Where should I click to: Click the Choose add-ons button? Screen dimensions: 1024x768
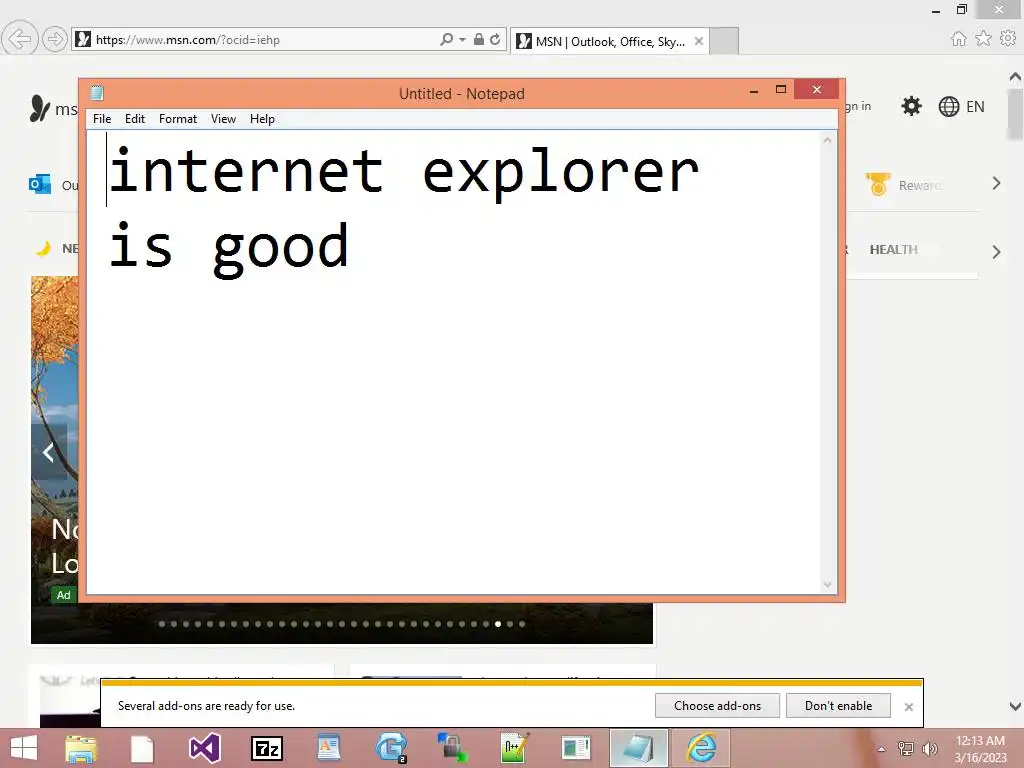[x=717, y=706]
